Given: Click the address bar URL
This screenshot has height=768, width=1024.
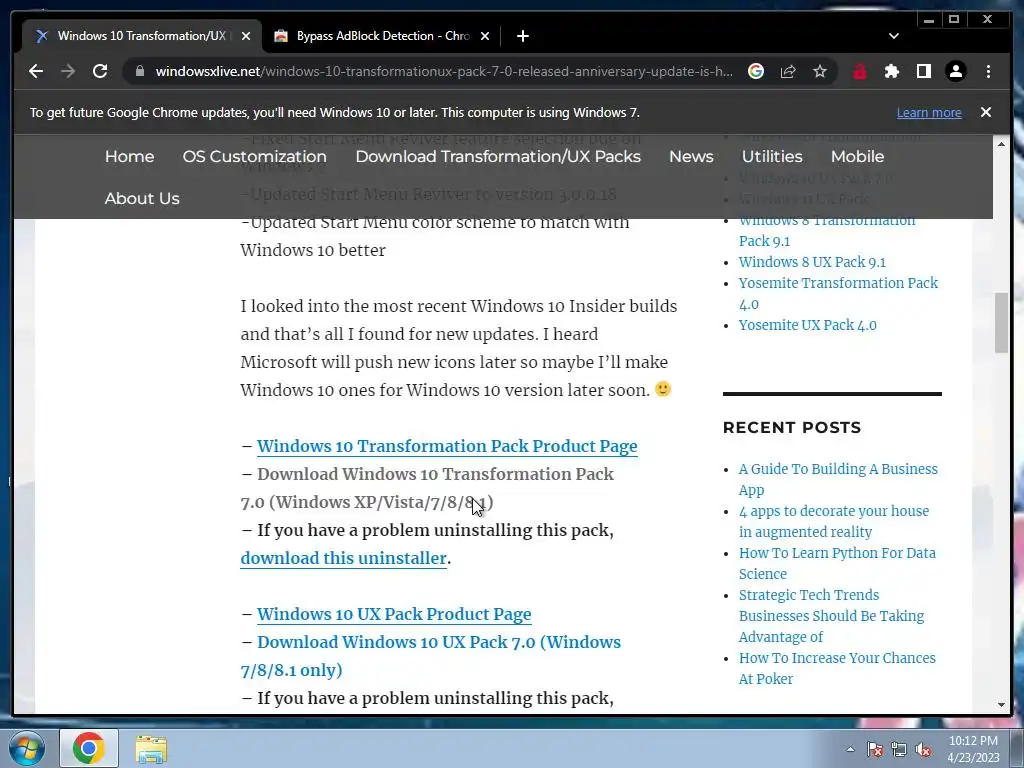Looking at the screenshot, I should tap(444, 71).
